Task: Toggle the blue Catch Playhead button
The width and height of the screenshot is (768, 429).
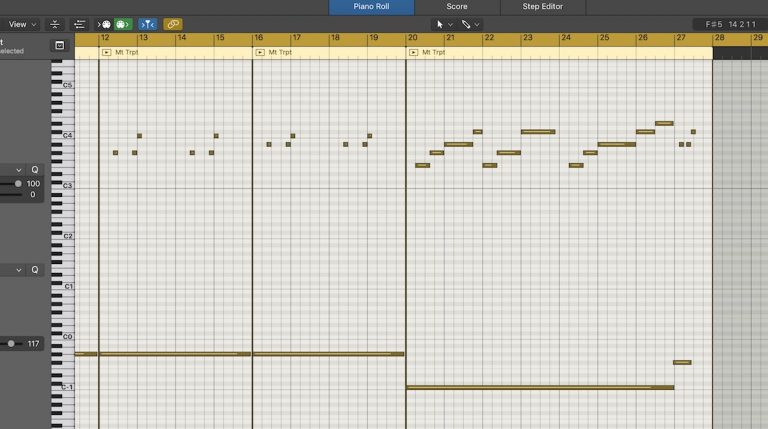Action: [147, 24]
